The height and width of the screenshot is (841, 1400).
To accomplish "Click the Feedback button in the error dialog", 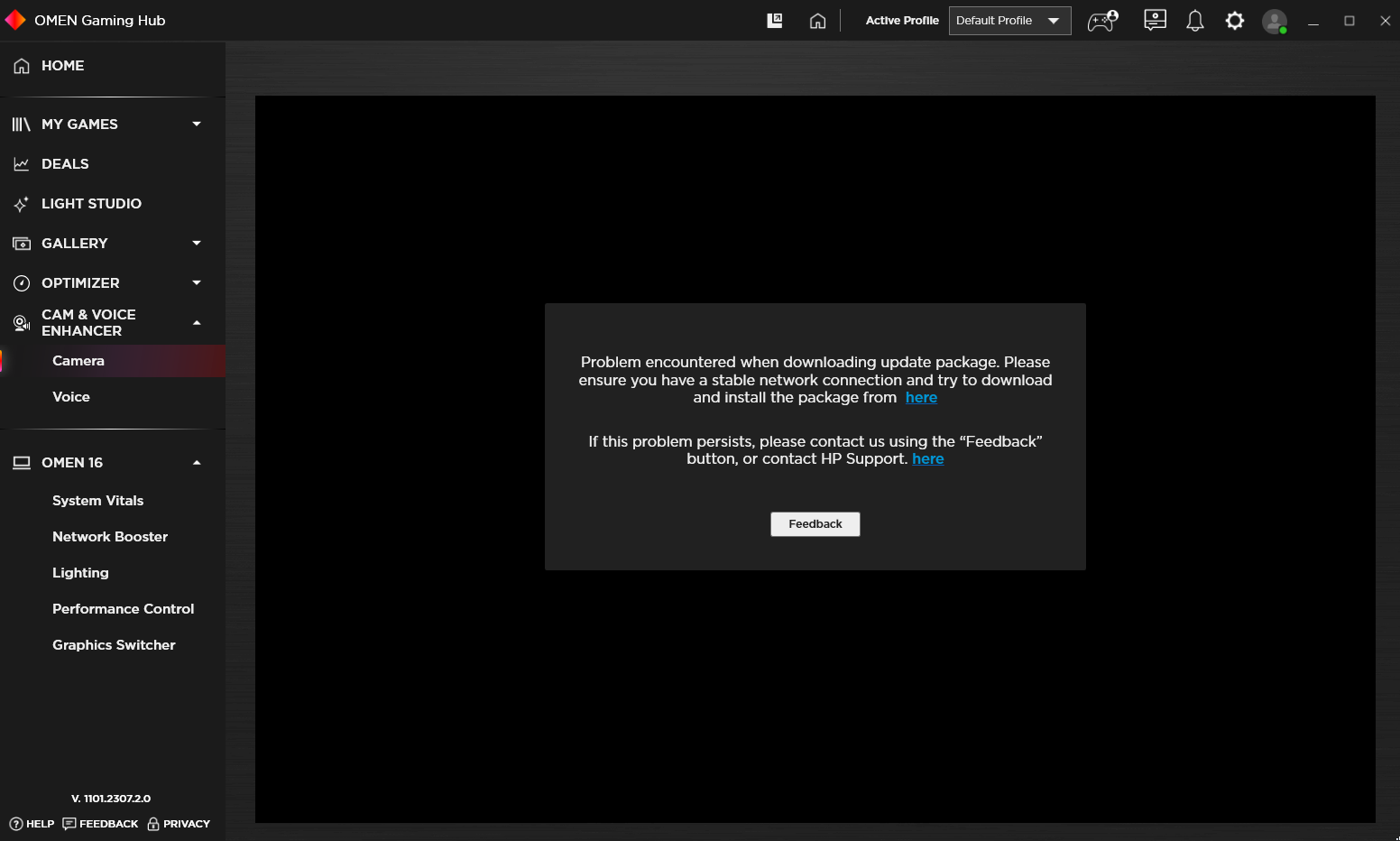I will click(x=815, y=523).
